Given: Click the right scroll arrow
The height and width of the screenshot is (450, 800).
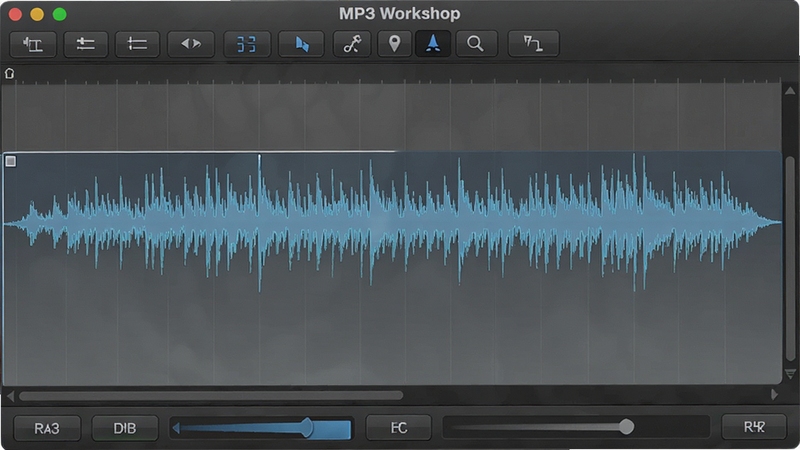Looking at the screenshot, I should tap(774, 394).
